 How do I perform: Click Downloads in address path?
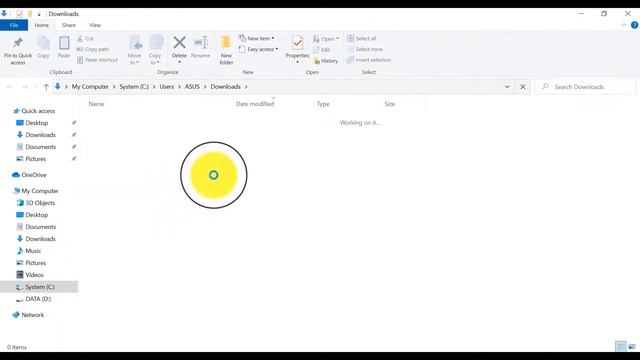225,87
